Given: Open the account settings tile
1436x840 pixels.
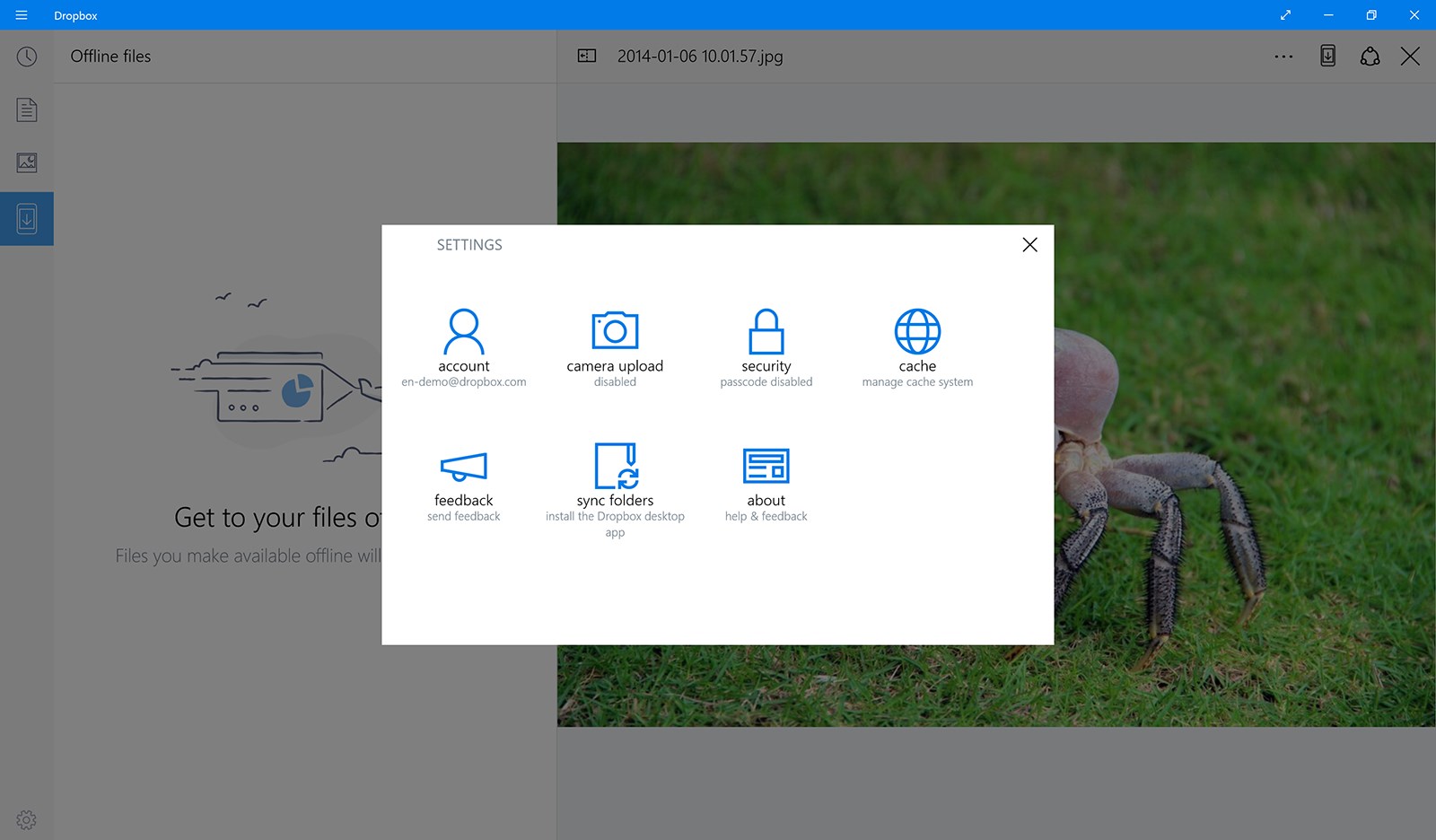Looking at the screenshot, I should [464, 347].
